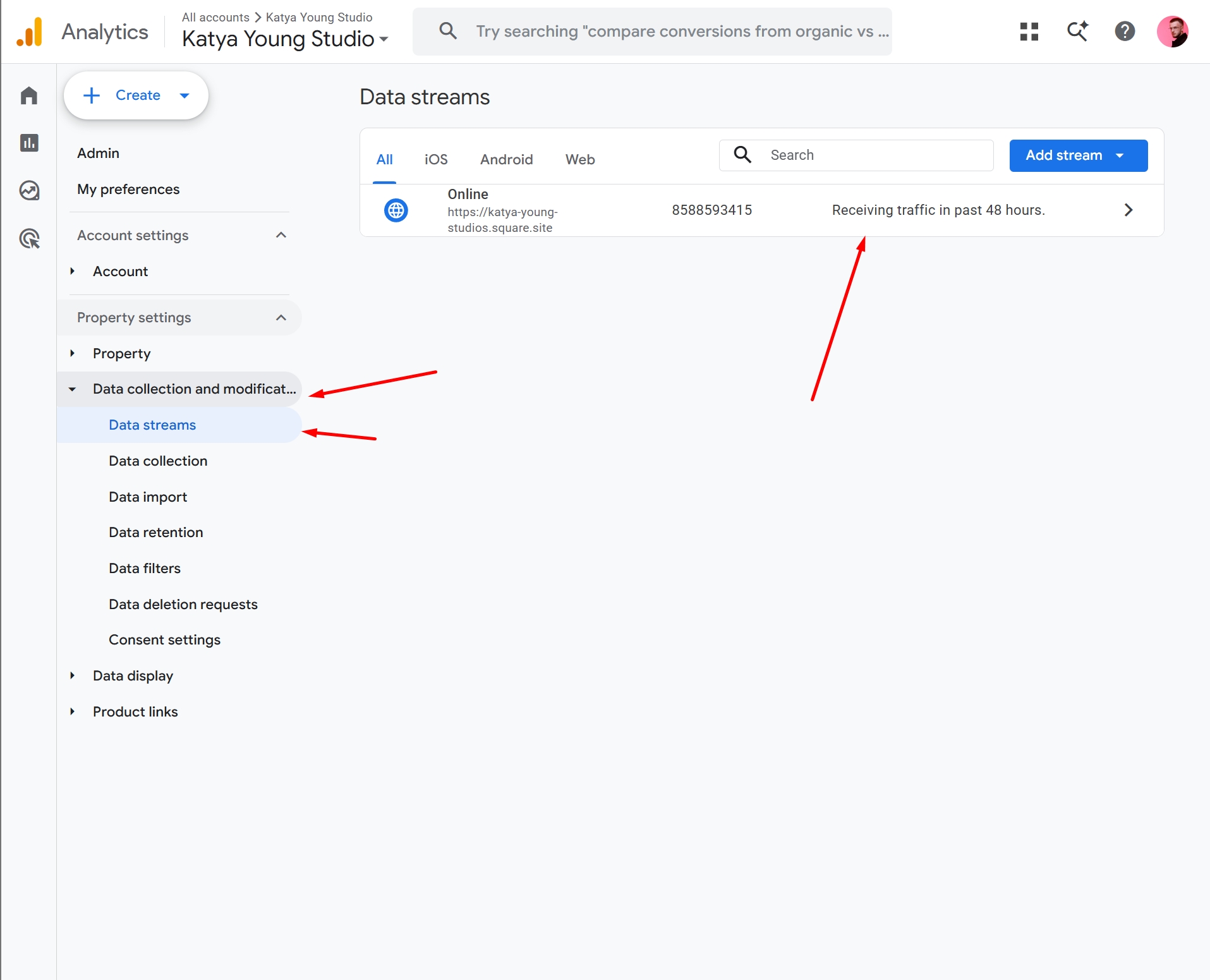
Task: Open the Advertising icon in sidebar
Action: point(29,238)
